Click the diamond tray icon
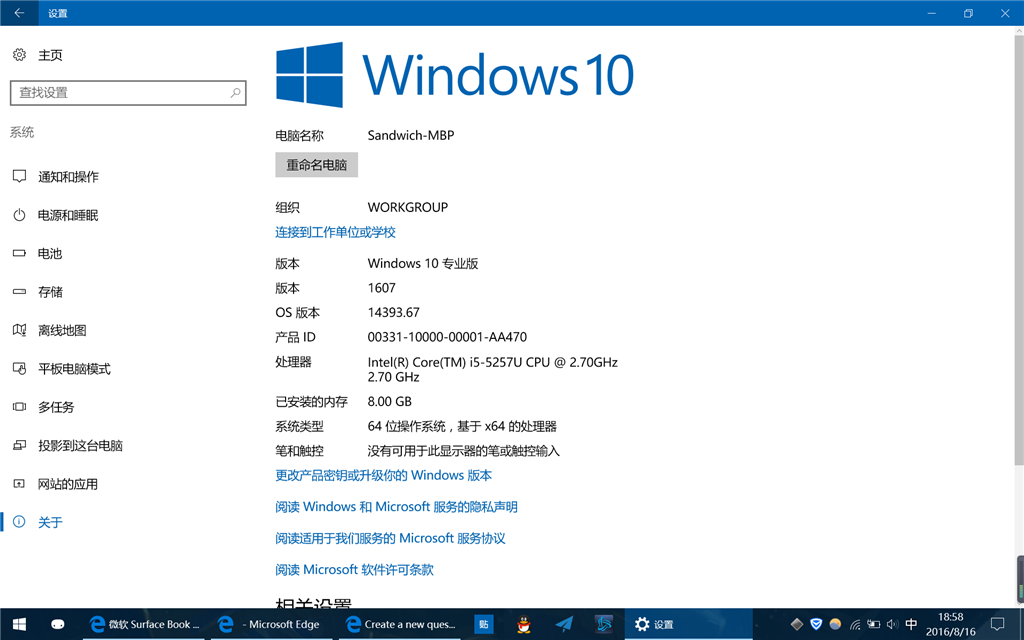1024x640 pixels. coord(797,624)
